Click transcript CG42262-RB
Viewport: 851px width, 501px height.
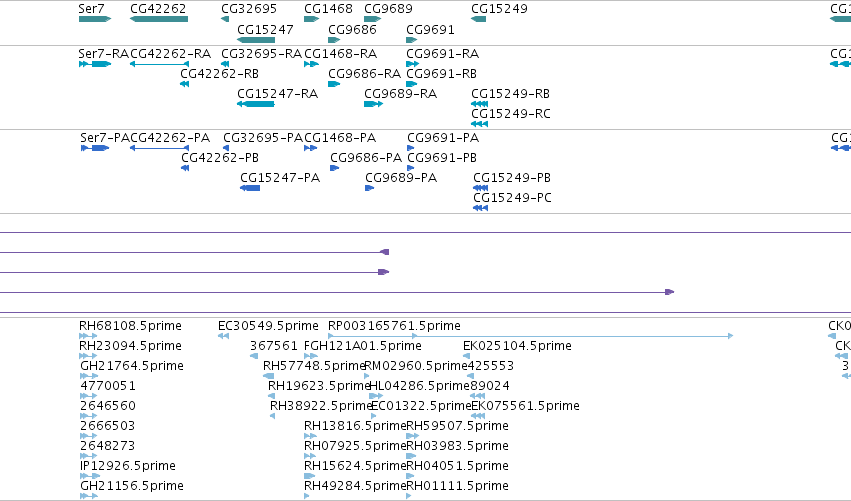coord(219,74)
